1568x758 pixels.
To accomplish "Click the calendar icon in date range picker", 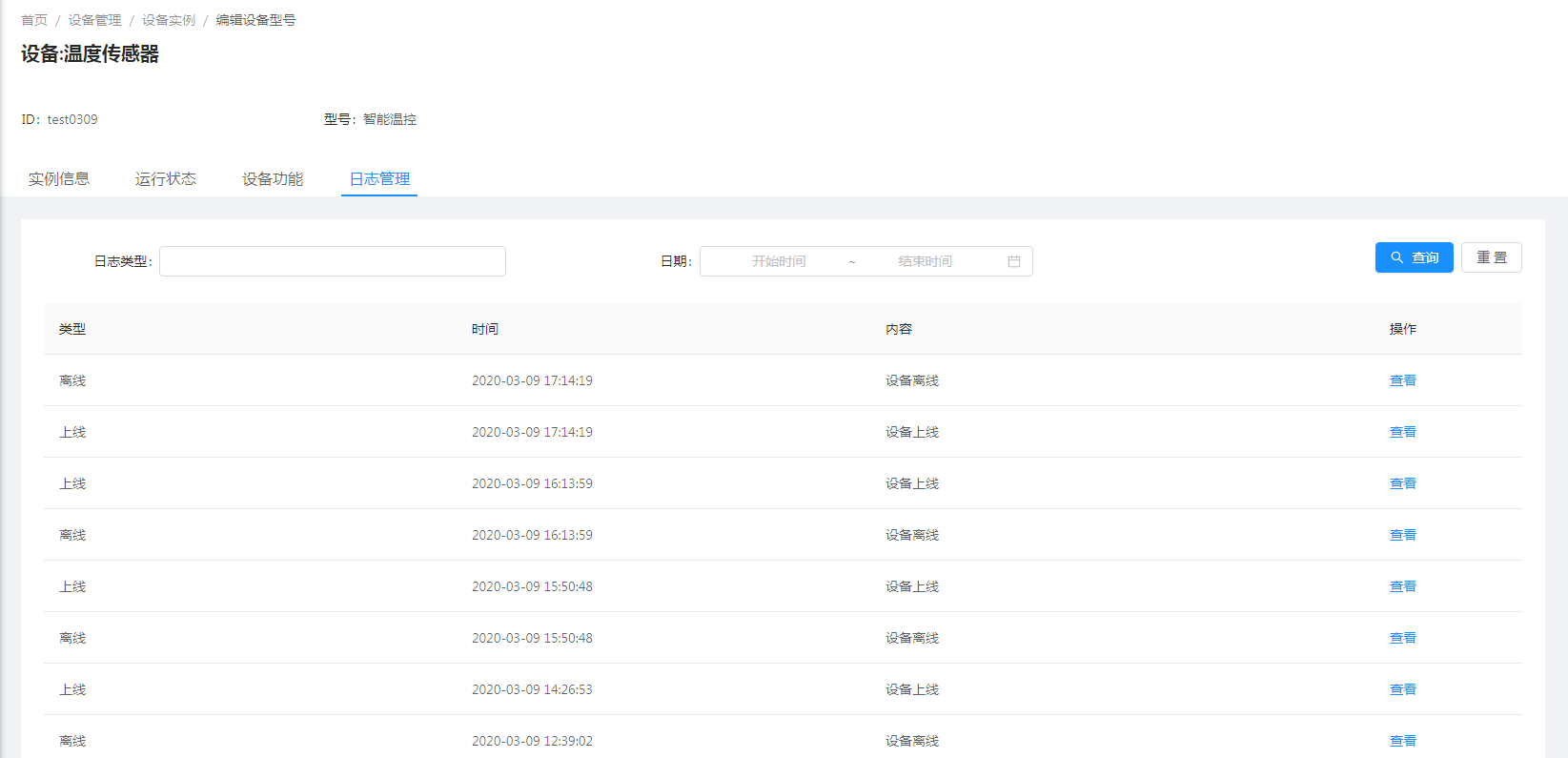I will pos(1013,261).
